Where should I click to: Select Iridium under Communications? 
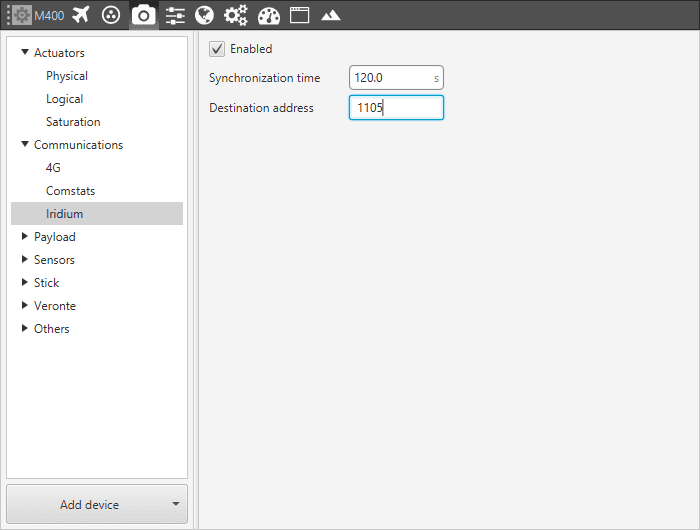[97, 213]
